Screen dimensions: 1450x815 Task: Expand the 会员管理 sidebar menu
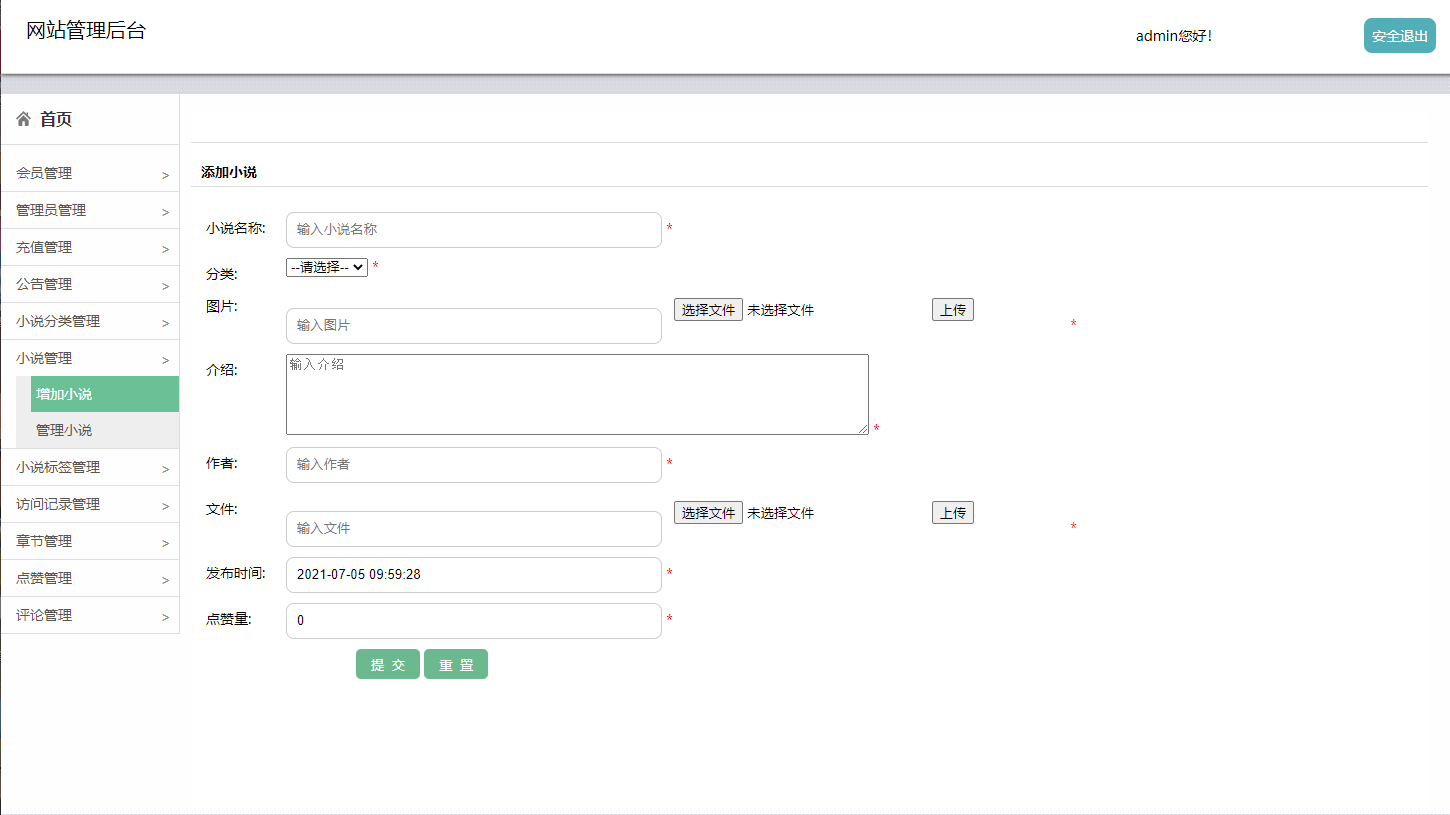[x=90, y=173]
